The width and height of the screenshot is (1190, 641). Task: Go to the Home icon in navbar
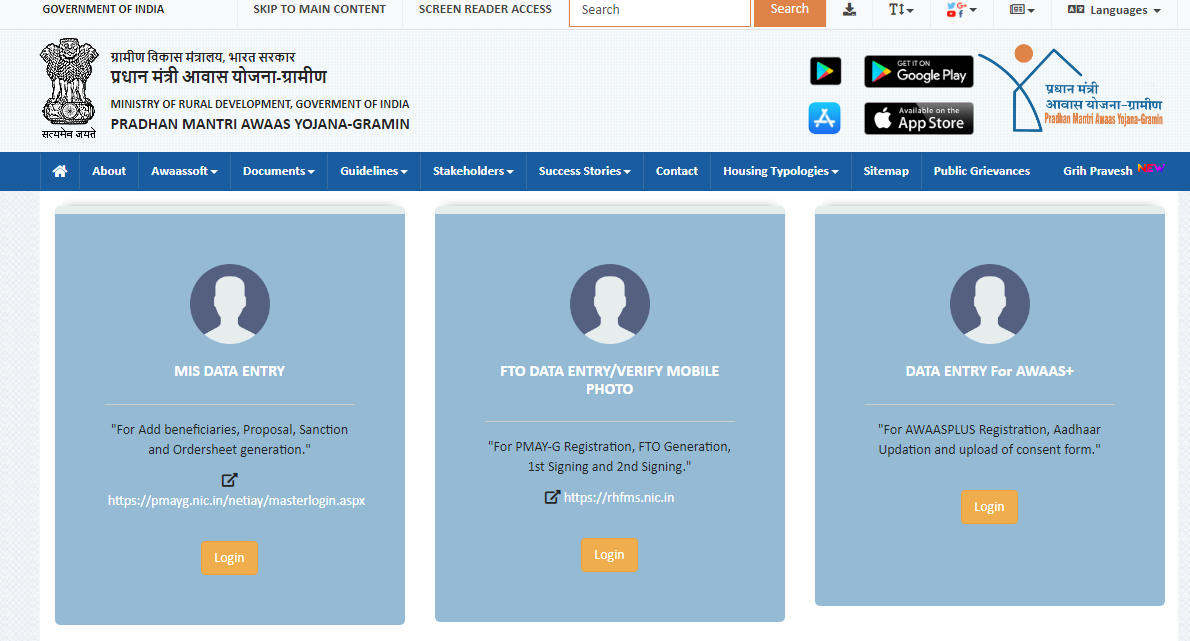[x=60, y=171]
